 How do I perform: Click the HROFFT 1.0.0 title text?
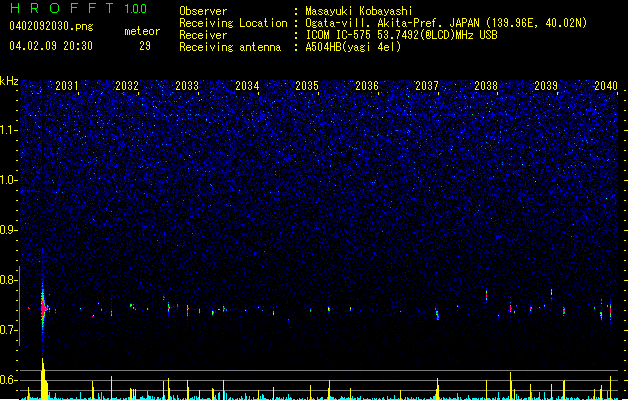point(78,8)
